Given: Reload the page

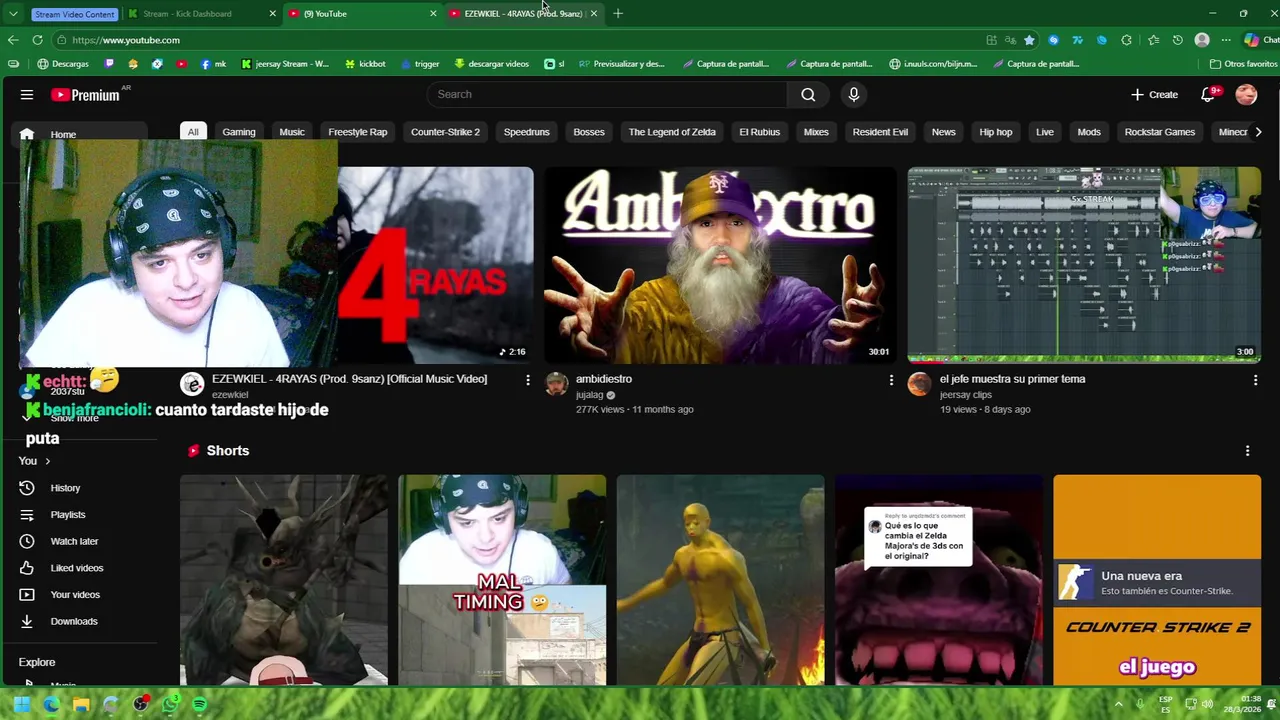Looking at the screenshot, I should coord(37,40).
